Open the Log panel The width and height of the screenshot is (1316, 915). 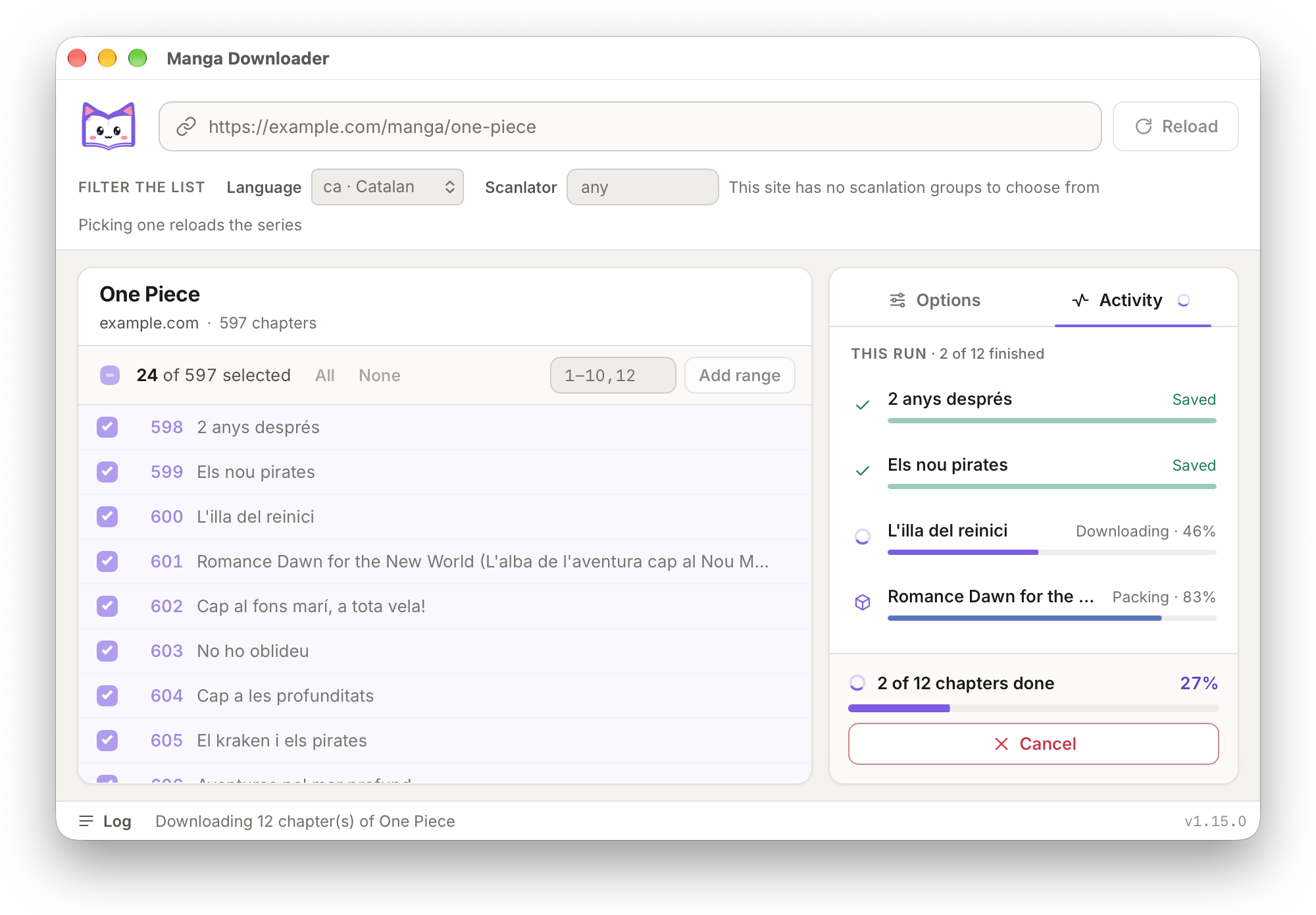point(105,821)
